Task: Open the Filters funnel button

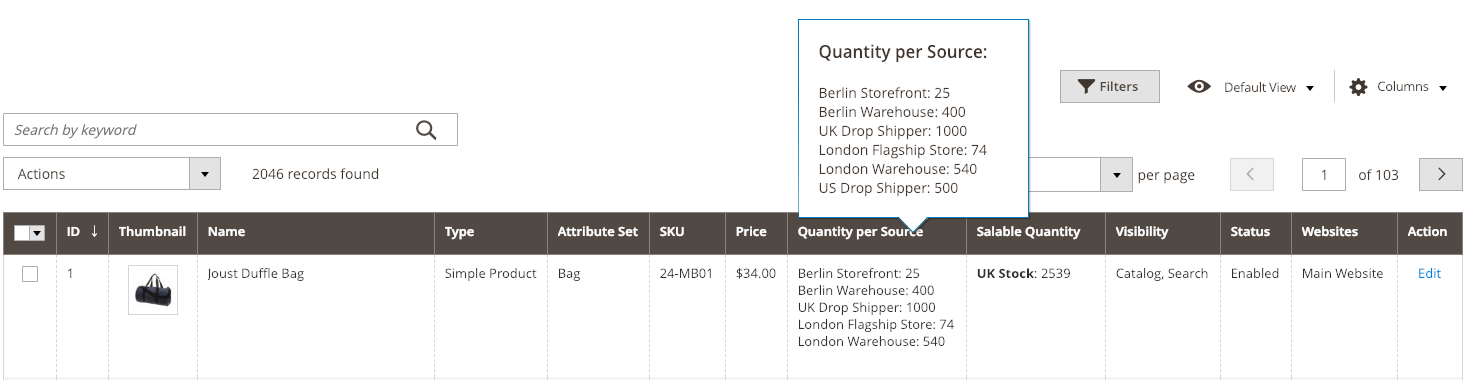Action: [x=1109, y=87]
